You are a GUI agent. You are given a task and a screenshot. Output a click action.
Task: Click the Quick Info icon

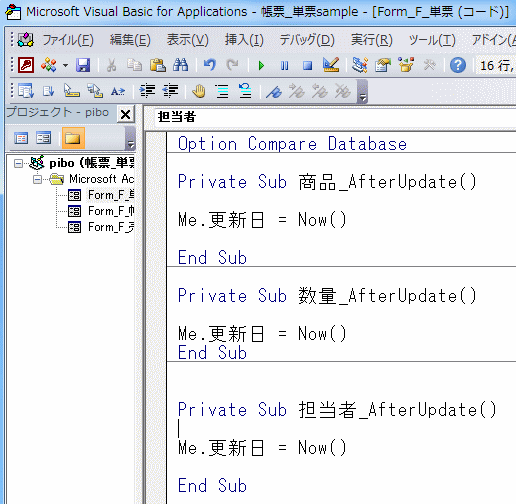[x=72, y=91]
